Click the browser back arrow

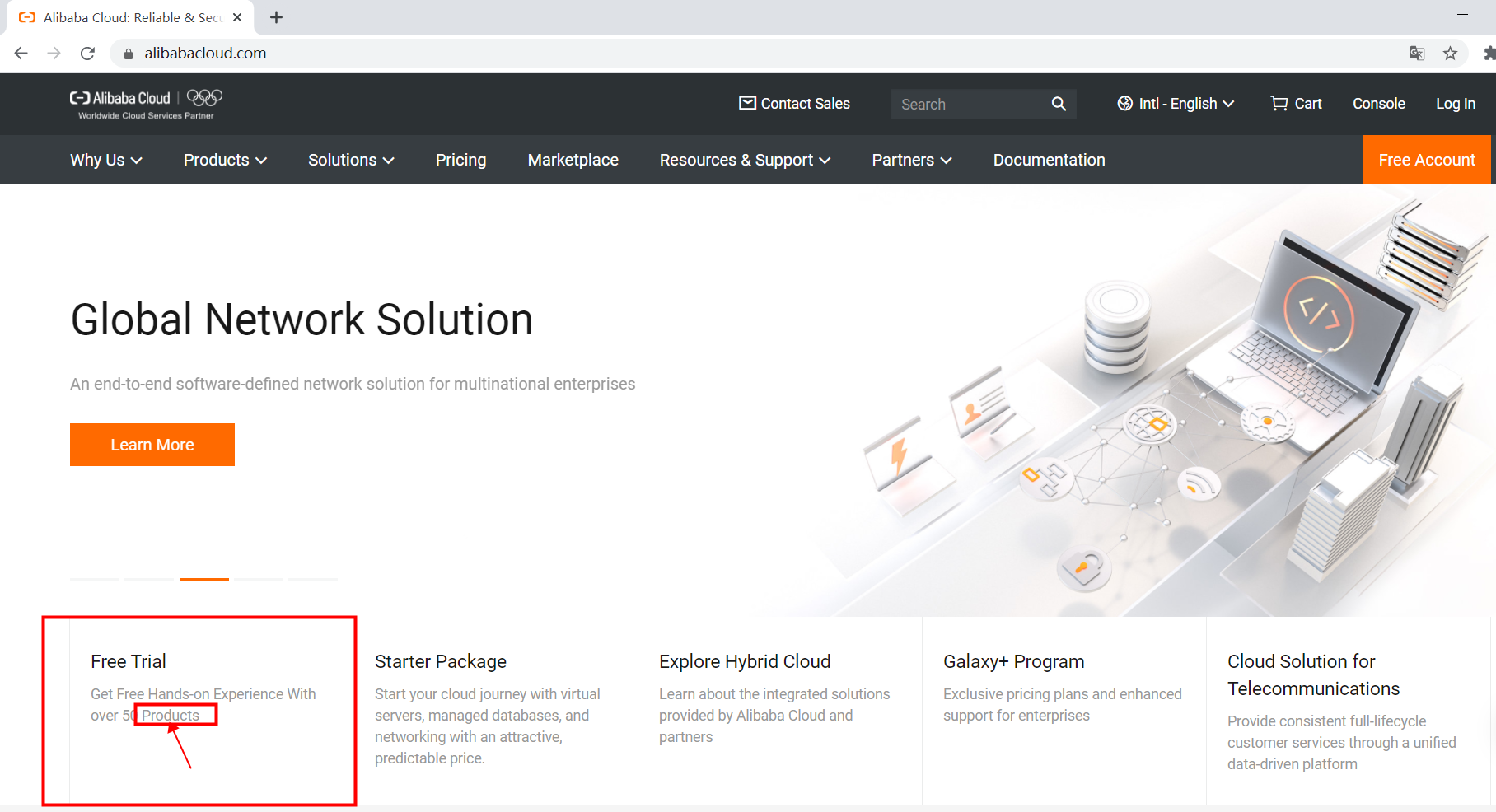21,54
